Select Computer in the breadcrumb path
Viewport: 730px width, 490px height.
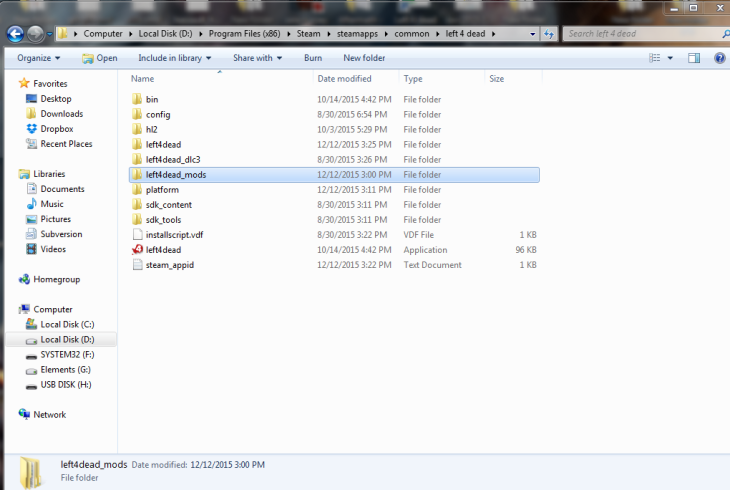point(103,34)
